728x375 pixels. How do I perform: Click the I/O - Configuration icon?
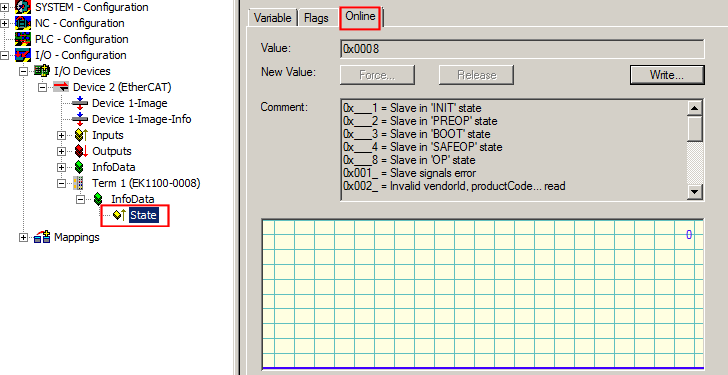23,55
